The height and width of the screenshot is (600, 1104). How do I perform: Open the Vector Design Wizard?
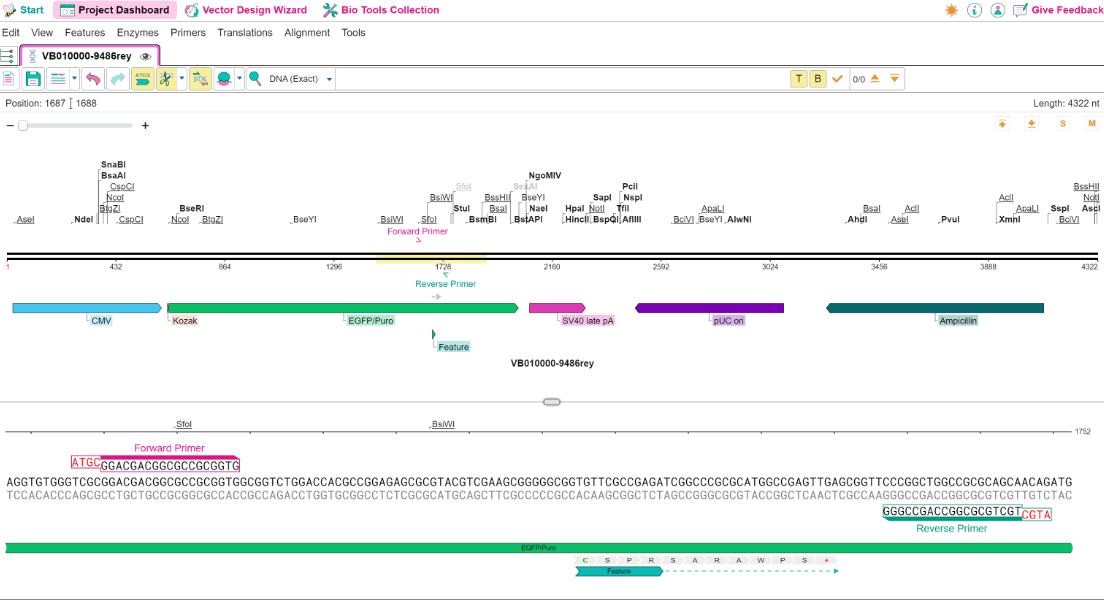point(246,10)
